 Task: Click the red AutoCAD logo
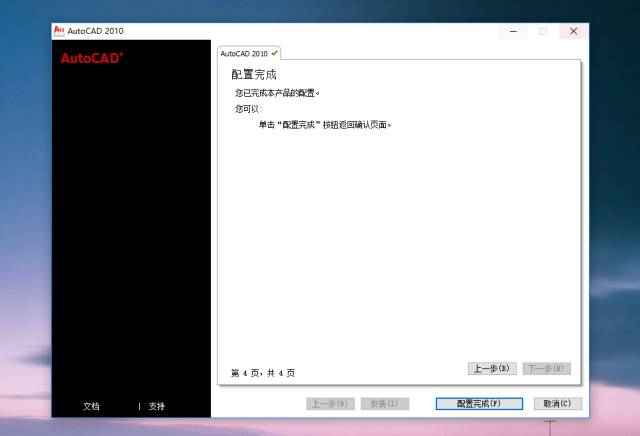tap(92, 58)
